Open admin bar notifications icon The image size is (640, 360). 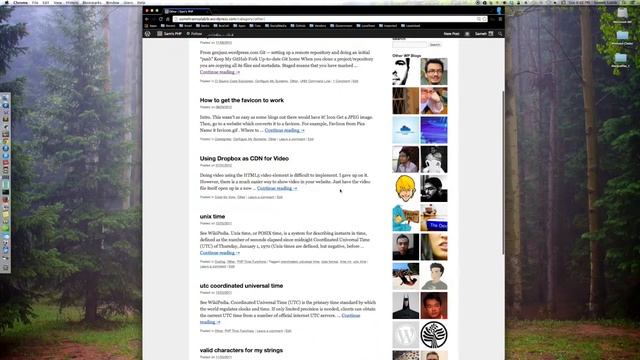click(467, 34)
